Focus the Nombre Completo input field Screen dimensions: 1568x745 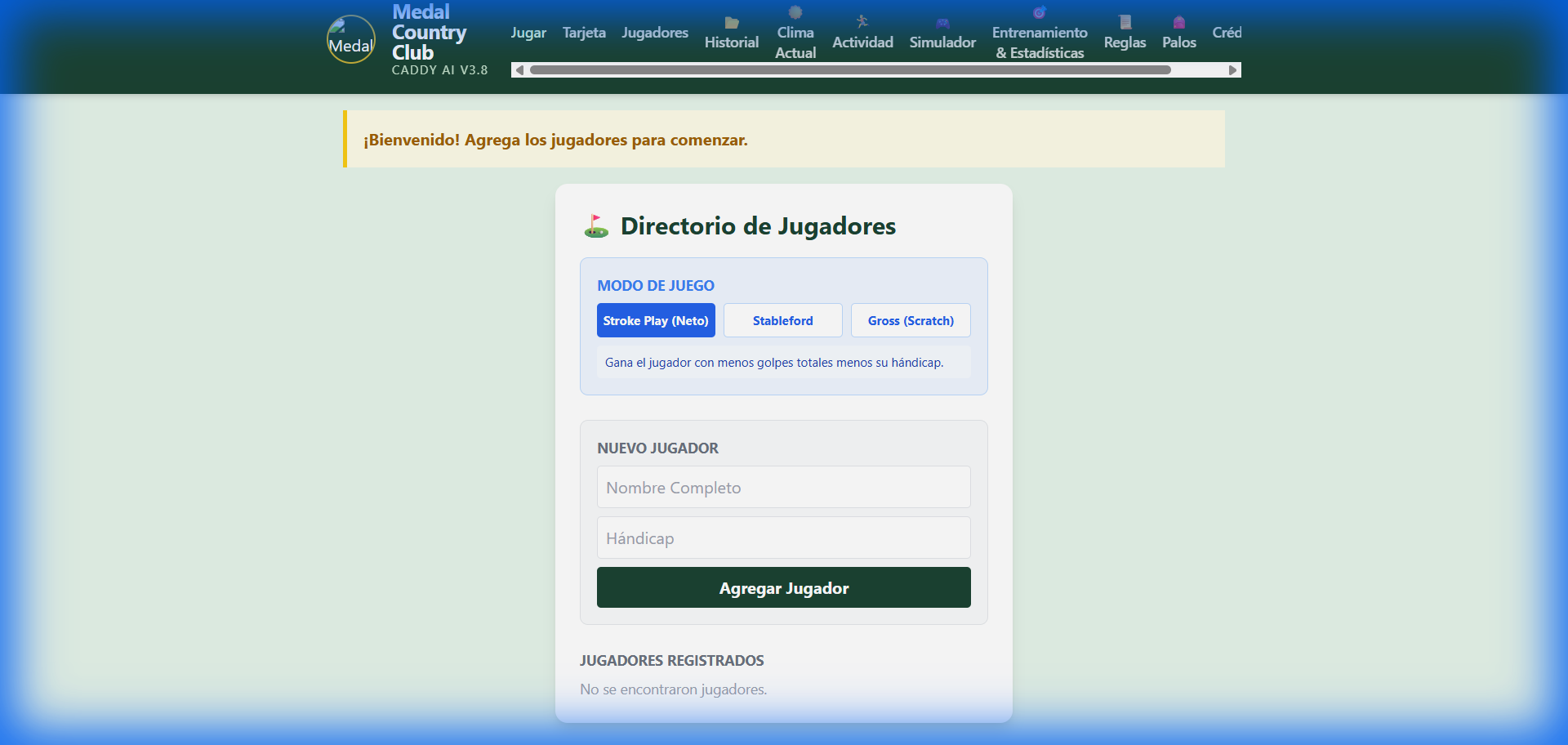point(783,487)
